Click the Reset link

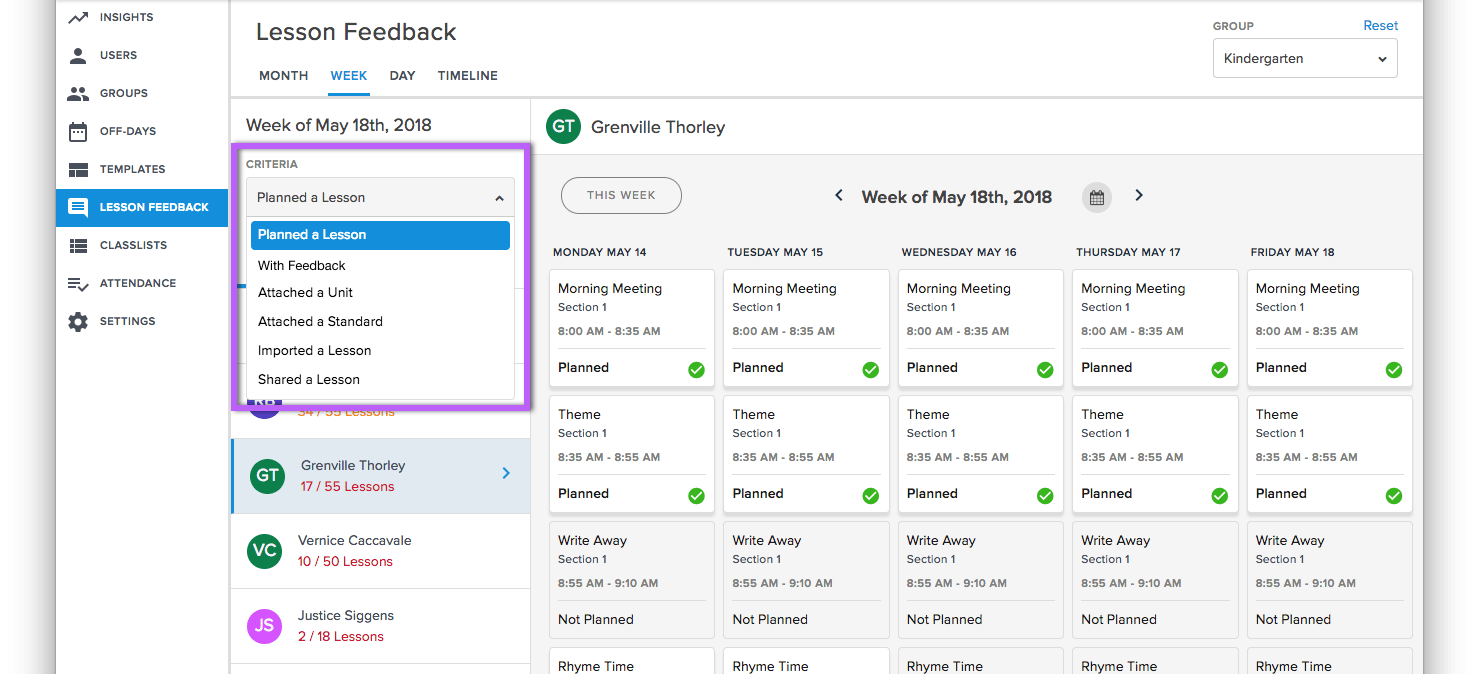pos(1381,26)
